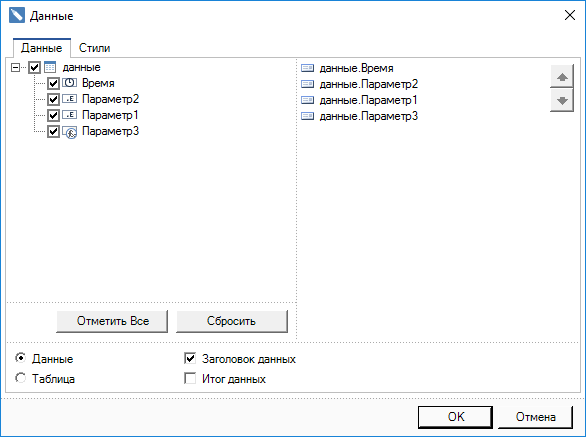586x437 pixels.
Task: Collapse the данные tree node
Action: coord(15,68)
